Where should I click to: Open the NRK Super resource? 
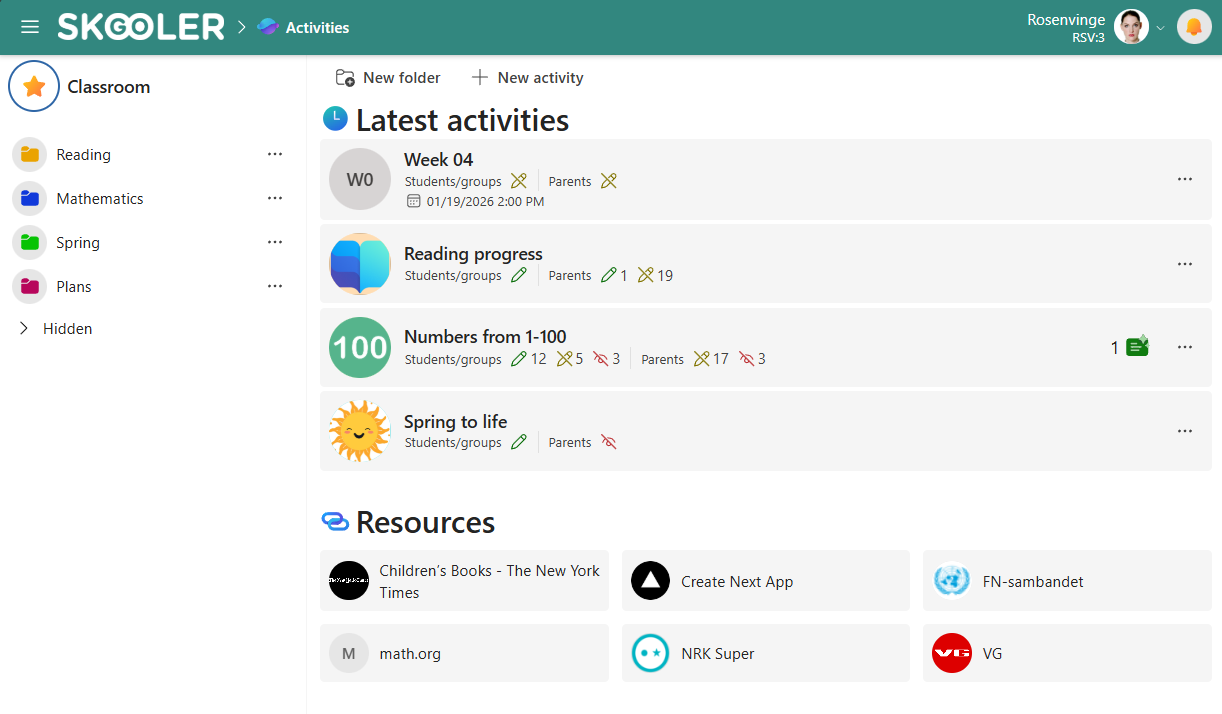pos(766,653)
